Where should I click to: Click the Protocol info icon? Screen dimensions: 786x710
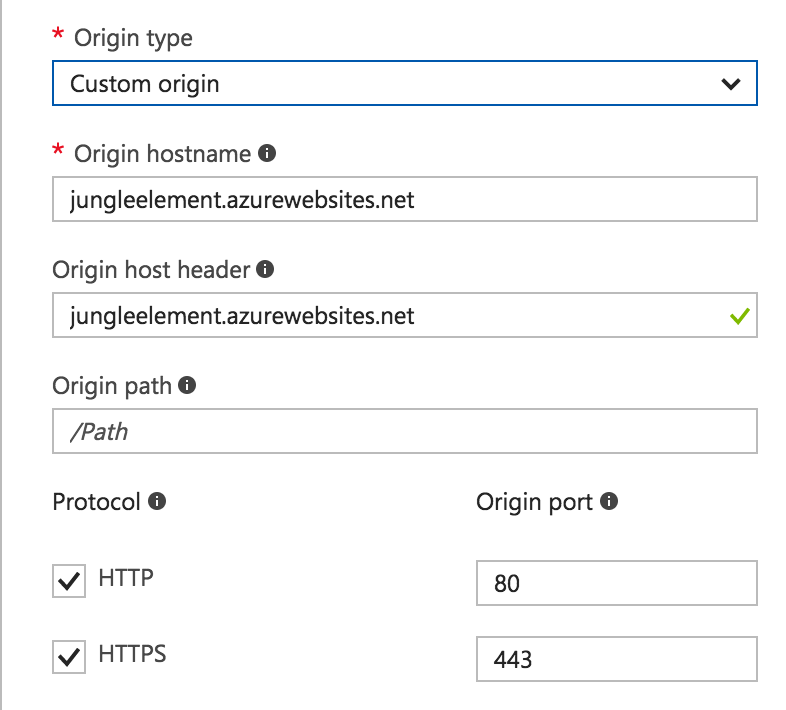(157, 501)
